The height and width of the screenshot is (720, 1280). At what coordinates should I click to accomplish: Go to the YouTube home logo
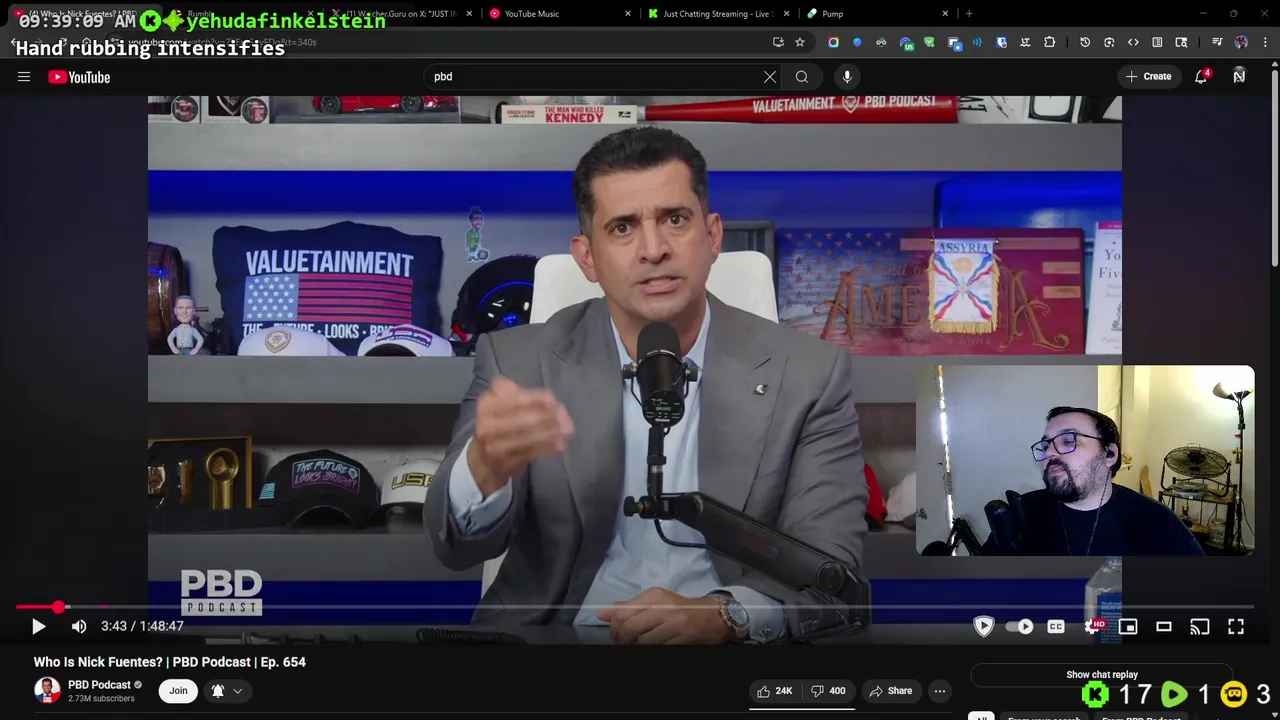(79, 77)
